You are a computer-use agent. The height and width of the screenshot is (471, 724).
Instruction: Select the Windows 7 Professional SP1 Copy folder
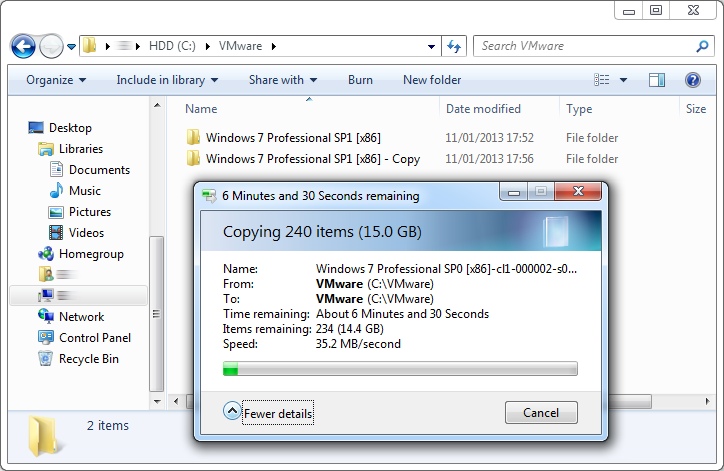[312, 159]
